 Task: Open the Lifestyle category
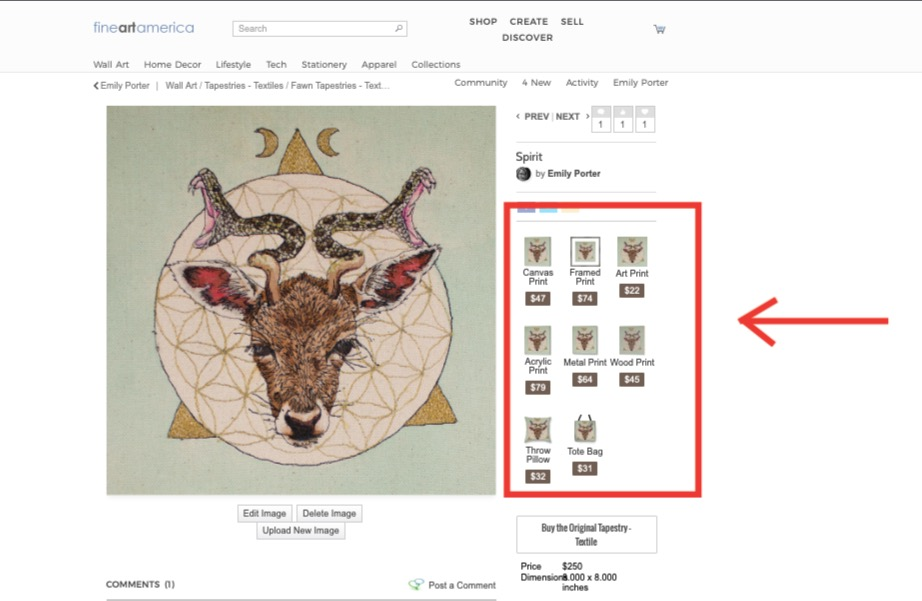233,65
